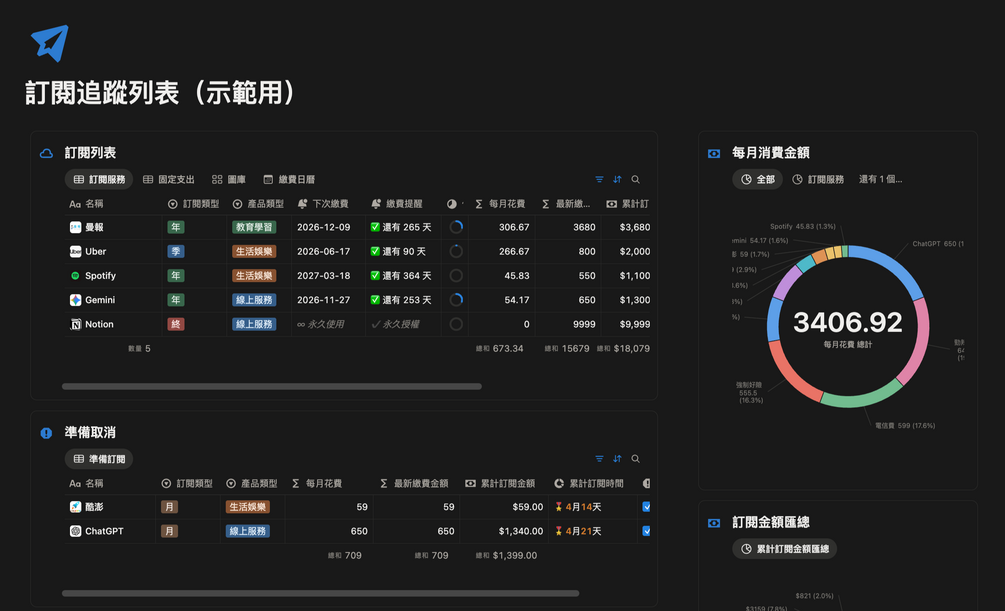The image size is (1005, 611).
Task: Click the paper plane page icon
Action: [49, 43]
